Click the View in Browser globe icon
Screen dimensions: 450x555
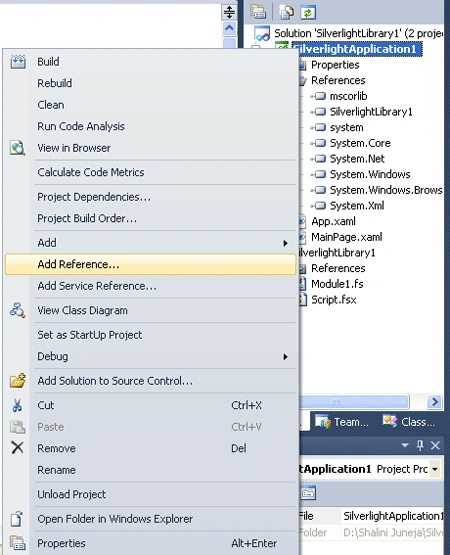pyautogui.click(x=17, y=148)
